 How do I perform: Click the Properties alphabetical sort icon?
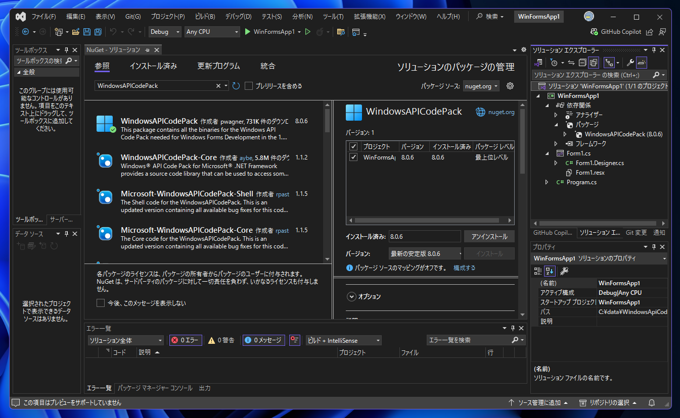tap(550, 271)
